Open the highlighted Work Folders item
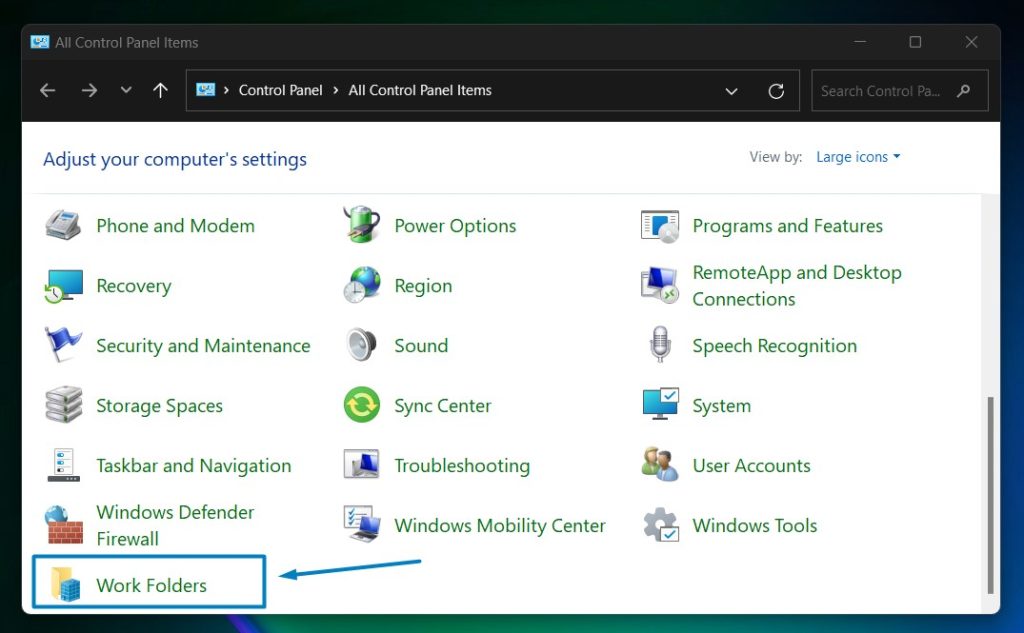Image resolution: width=1024 pixels, height=633 pixels. 151,585
